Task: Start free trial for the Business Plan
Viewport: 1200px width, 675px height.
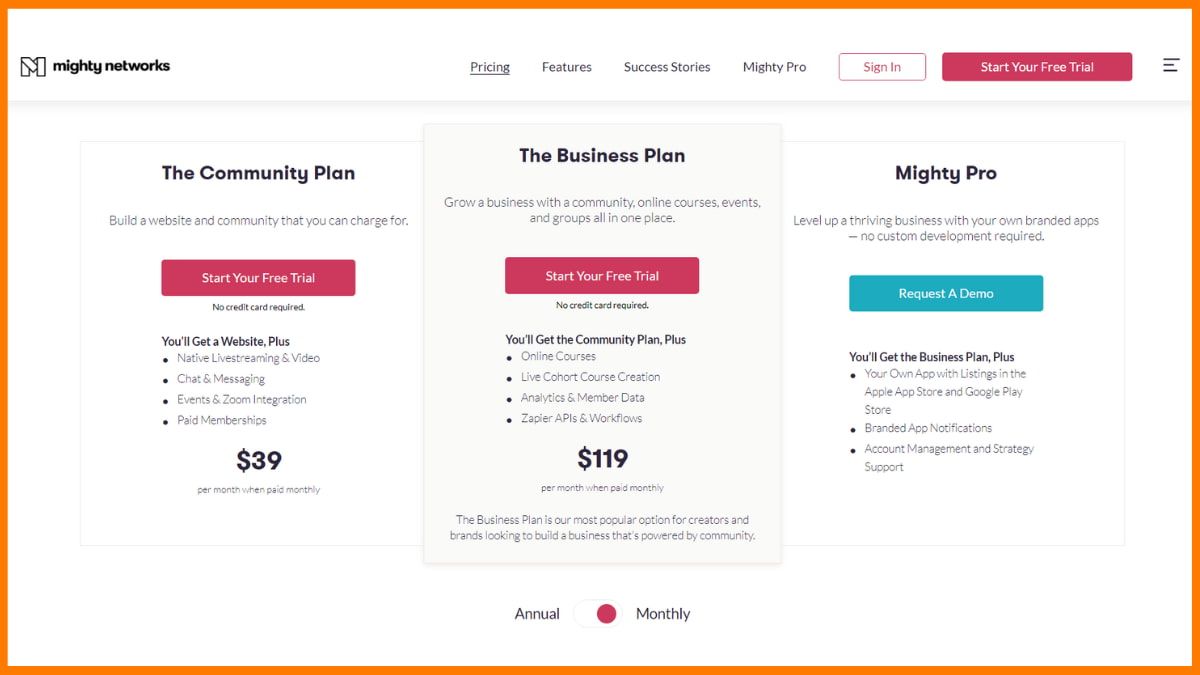Action: (x=602, y=276)
